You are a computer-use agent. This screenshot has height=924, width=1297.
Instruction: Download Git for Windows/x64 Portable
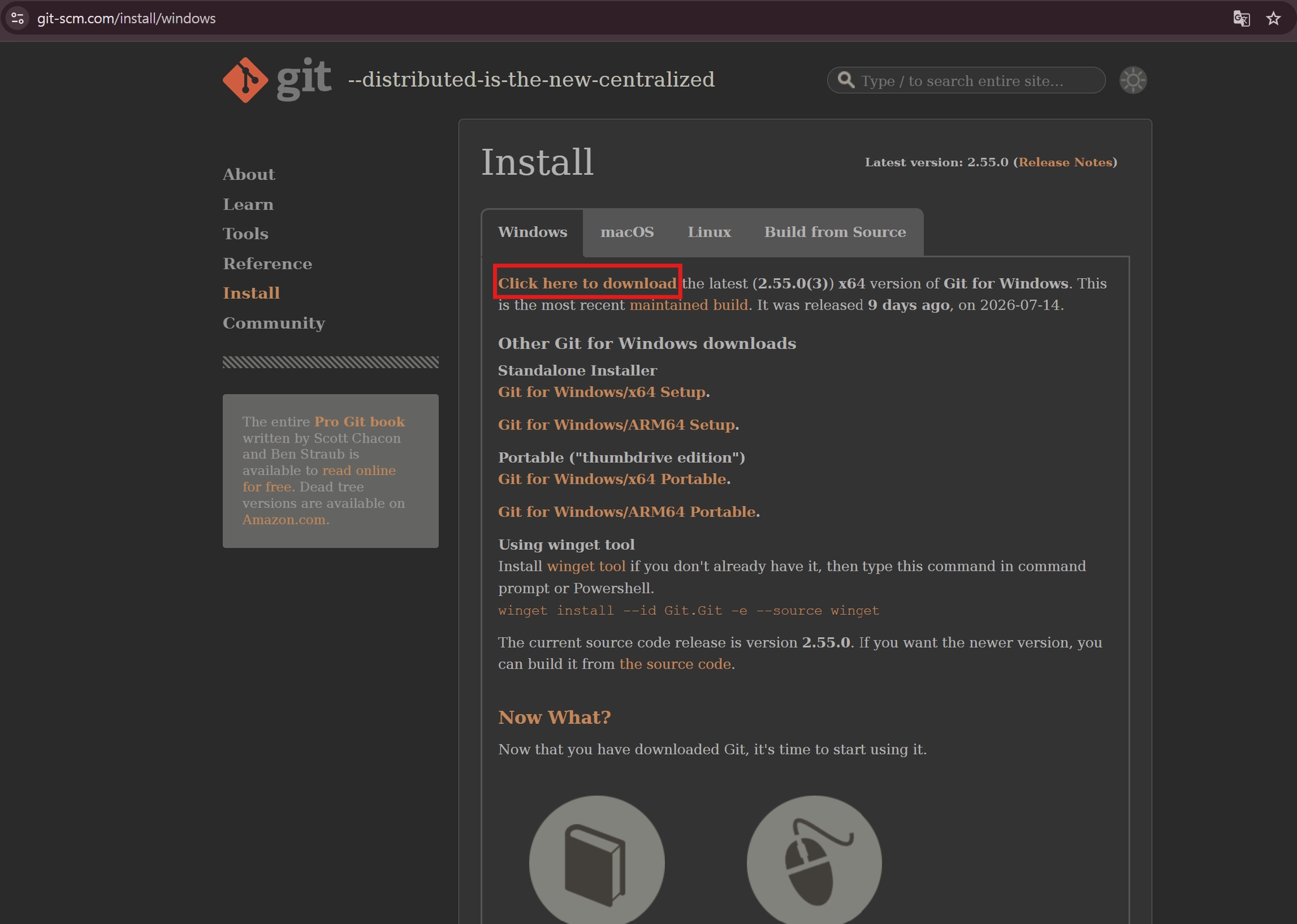612,479
